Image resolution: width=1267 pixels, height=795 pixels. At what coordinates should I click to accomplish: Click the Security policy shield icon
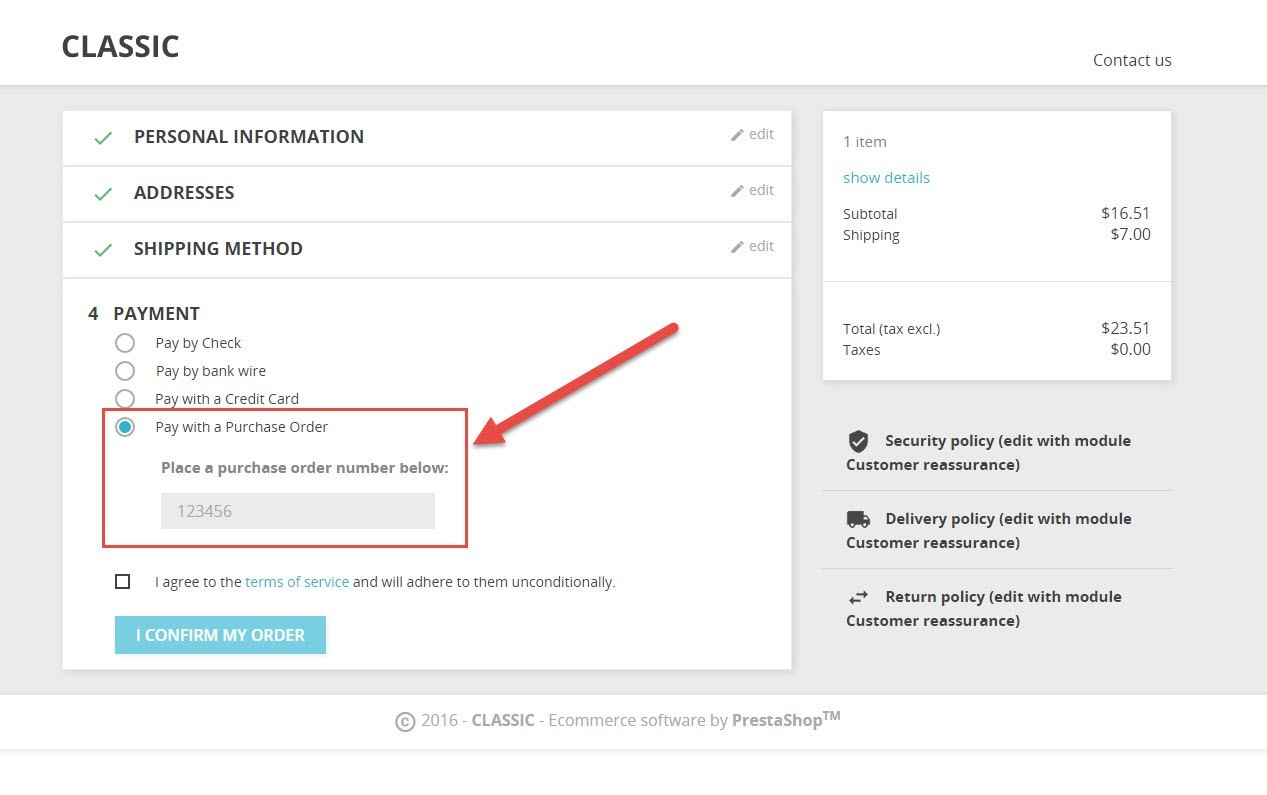(858, 441)
